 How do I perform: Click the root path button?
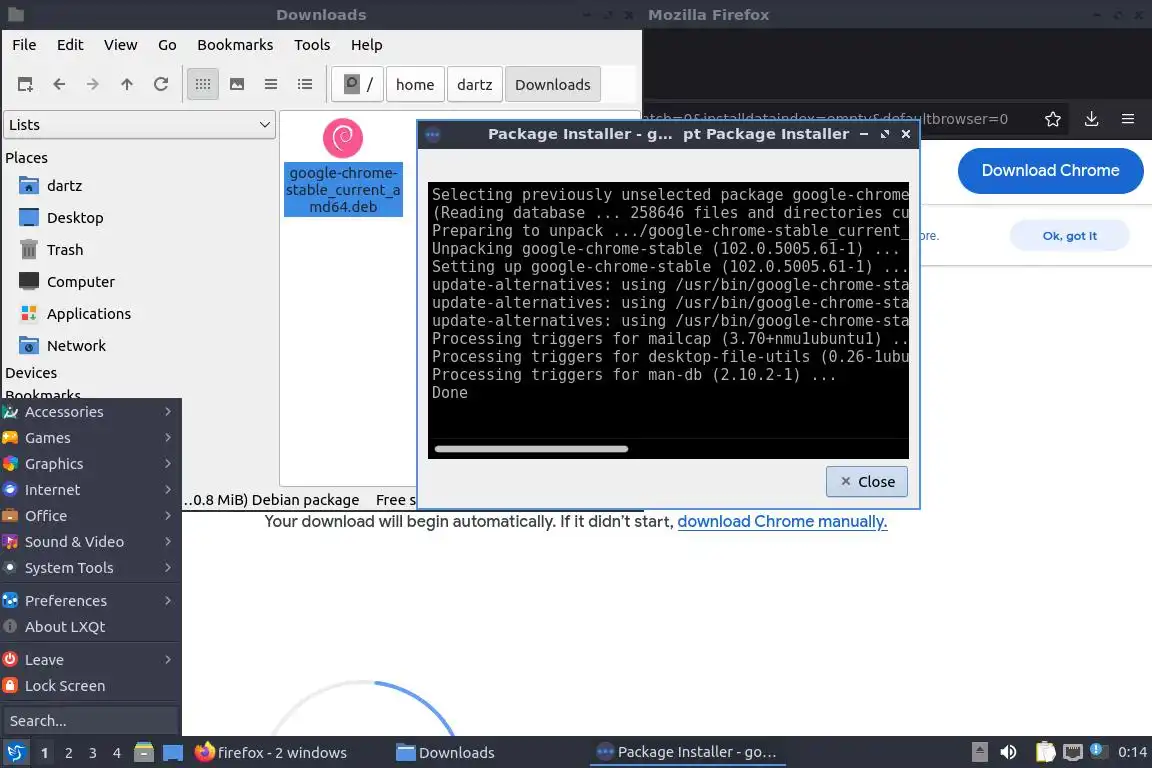(x=358, y=85)
